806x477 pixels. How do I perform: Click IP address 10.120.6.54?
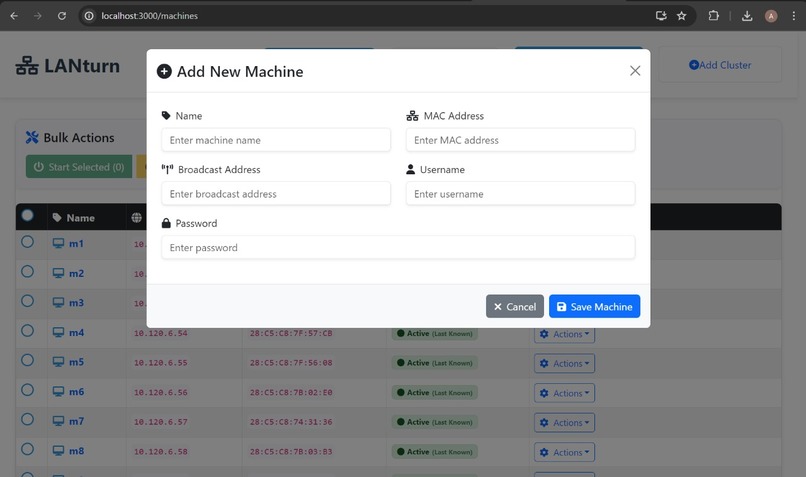[x=161, y=333]
